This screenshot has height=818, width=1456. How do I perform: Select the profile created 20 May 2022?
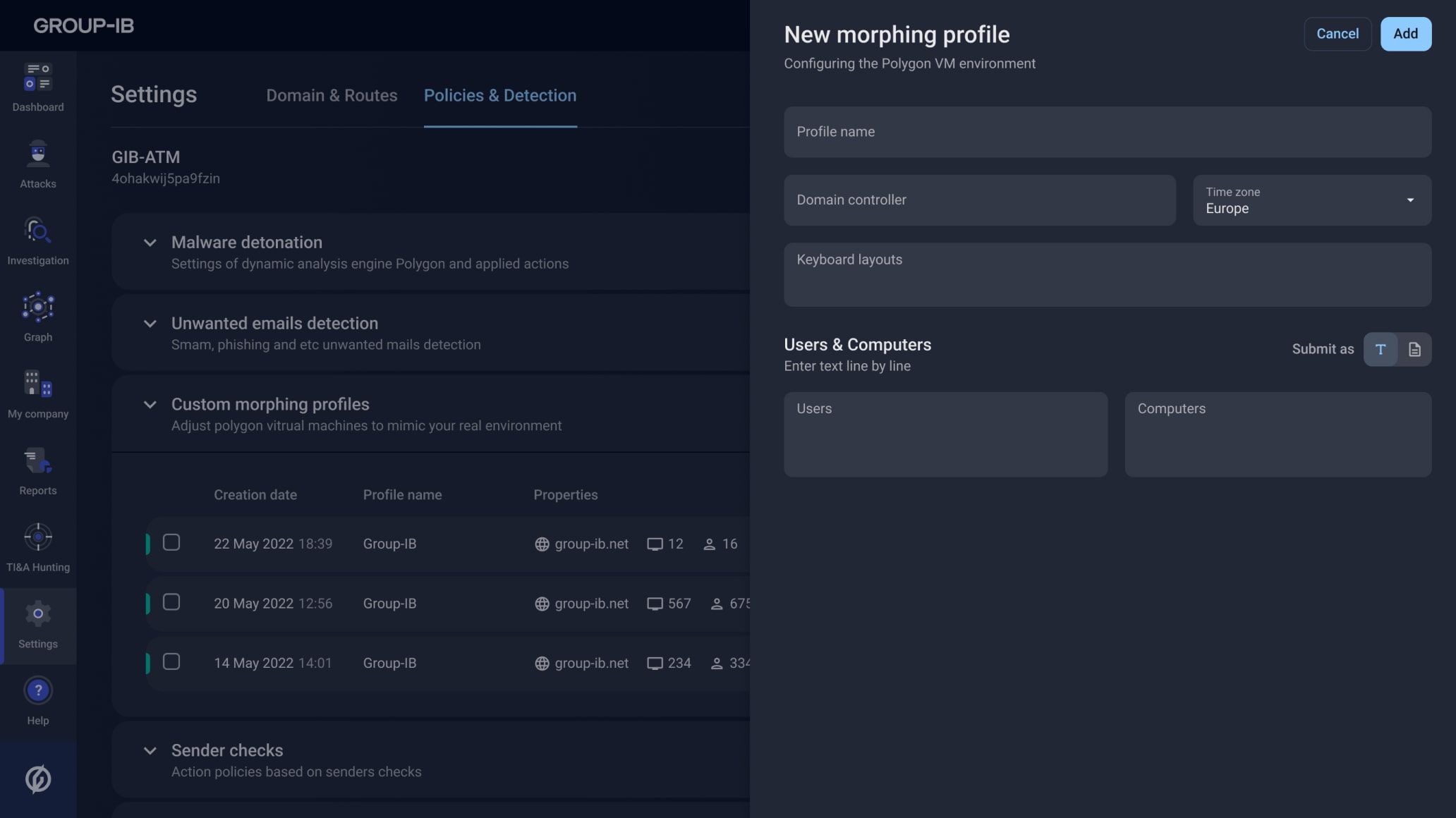coord(171,602)
